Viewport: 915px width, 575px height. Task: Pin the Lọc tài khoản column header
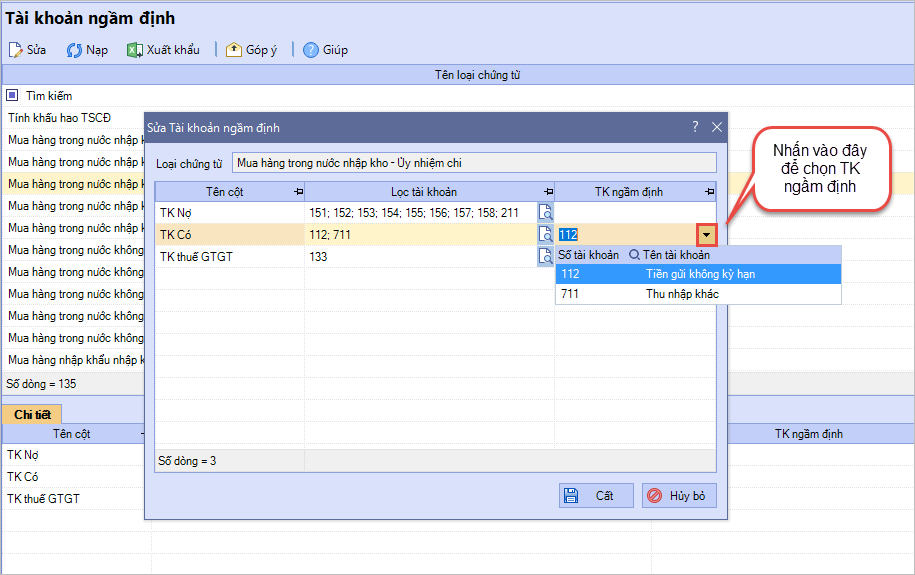(x=547, y=191)
